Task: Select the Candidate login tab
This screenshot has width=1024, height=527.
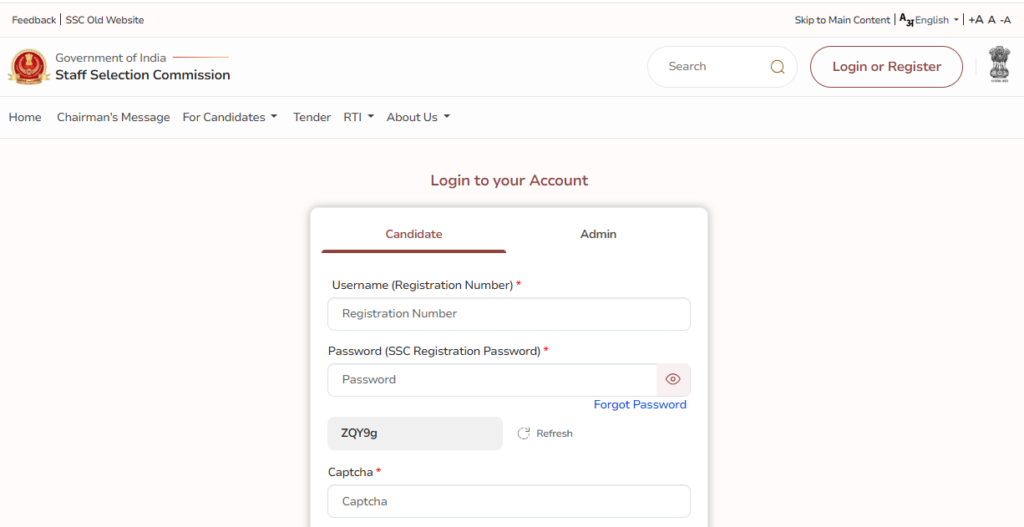Action: click(413, 234)
